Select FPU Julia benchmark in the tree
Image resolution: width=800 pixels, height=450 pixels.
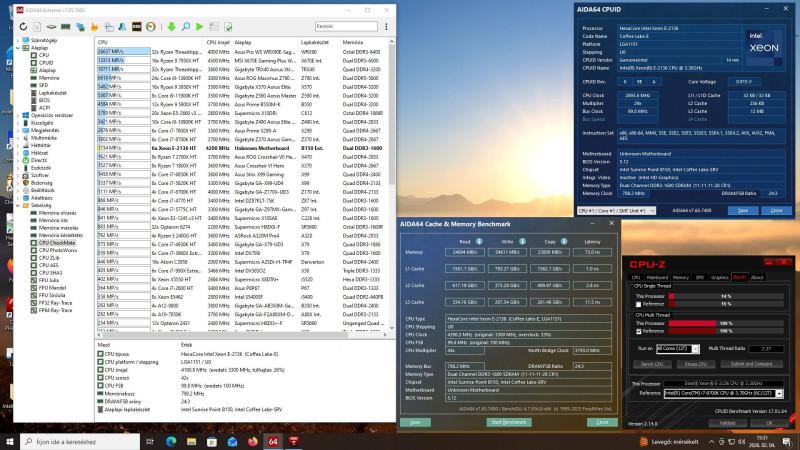(49, 280)
